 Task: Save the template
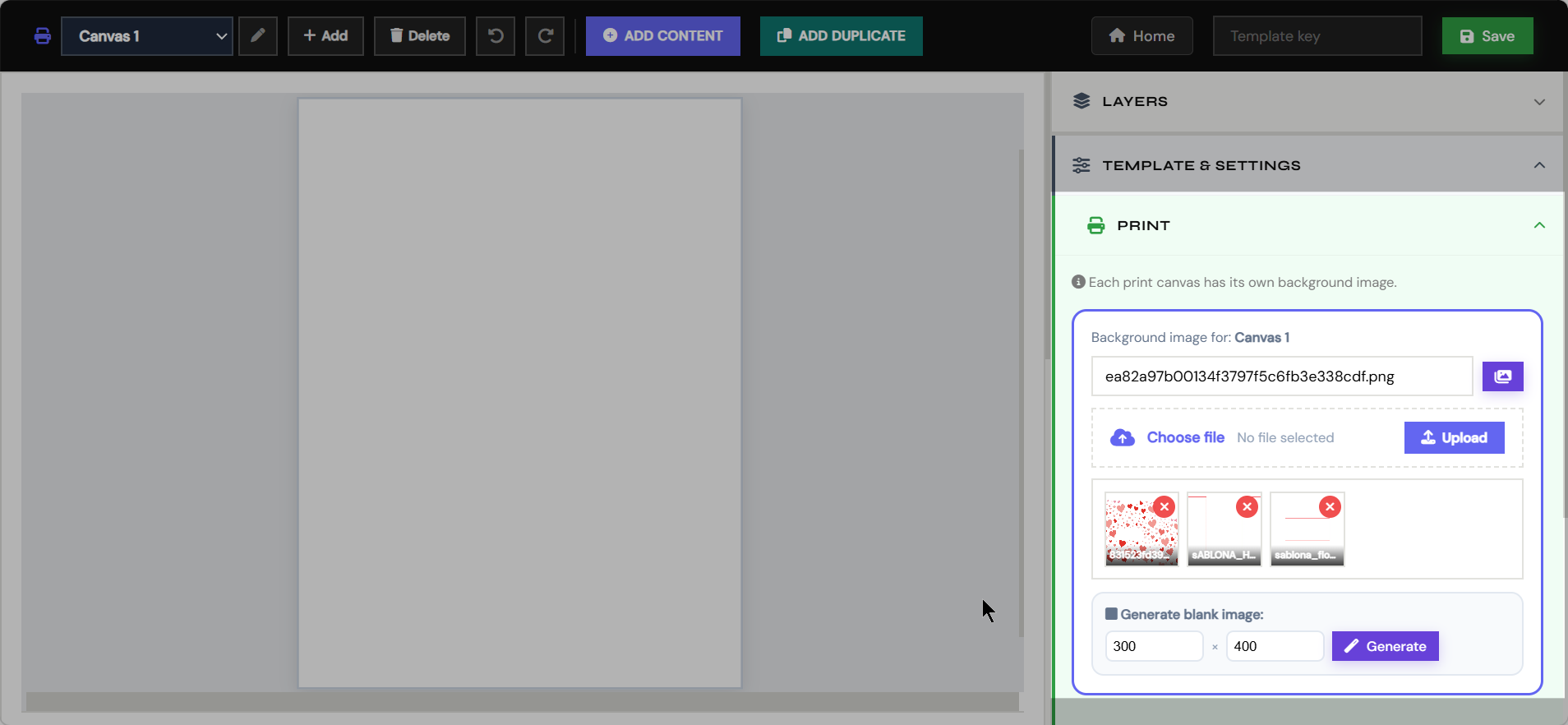click(x=1487, y=36)
